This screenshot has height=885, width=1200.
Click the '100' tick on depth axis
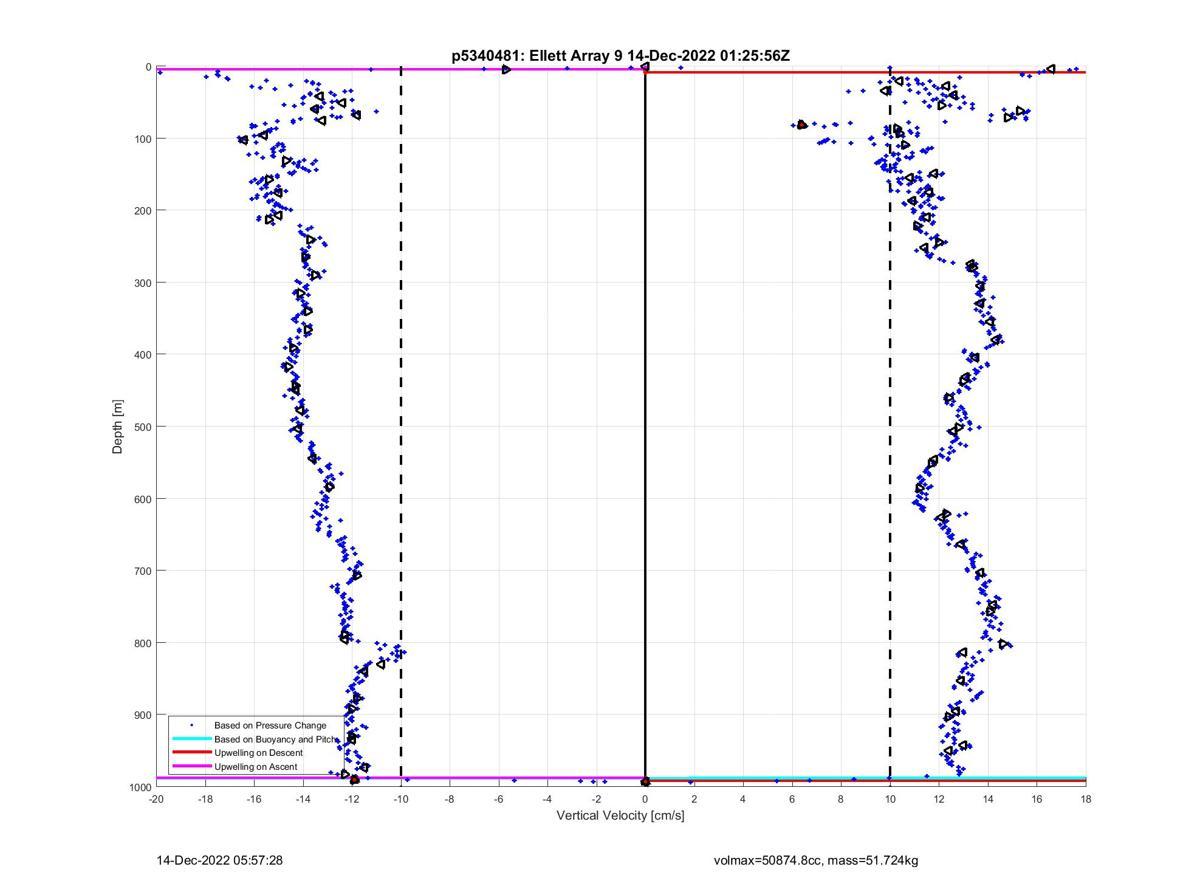(143, 138)
